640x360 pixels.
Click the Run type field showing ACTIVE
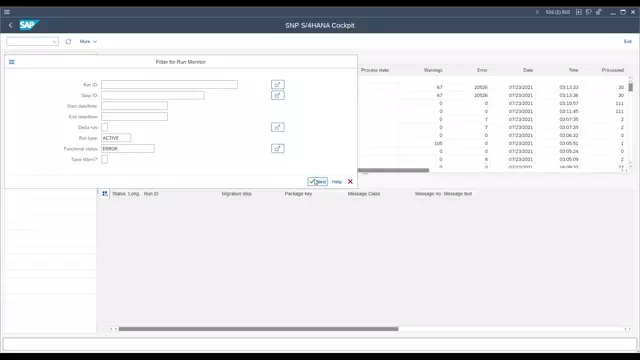coord(116,138)
